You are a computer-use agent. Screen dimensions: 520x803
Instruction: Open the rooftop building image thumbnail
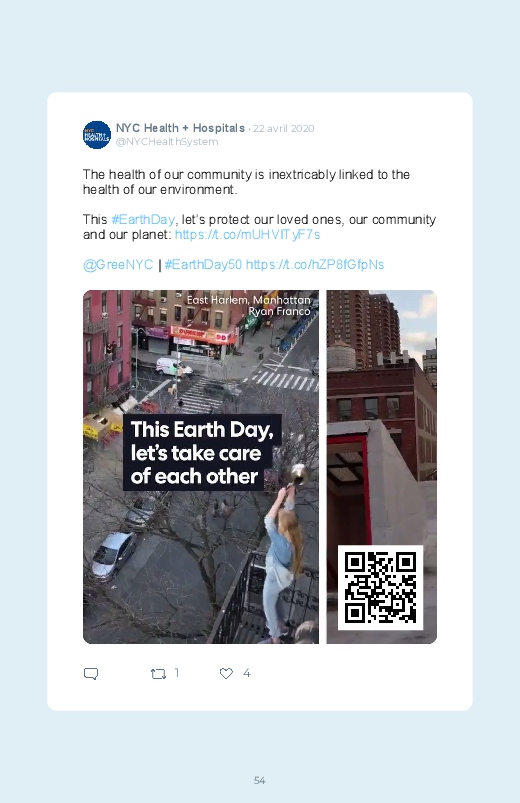tap(382, 467)
